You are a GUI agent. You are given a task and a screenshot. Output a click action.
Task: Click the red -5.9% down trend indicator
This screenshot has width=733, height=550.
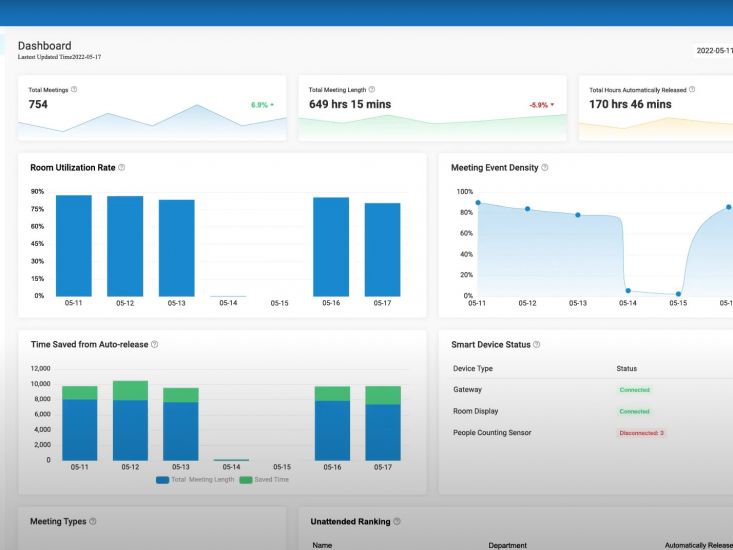pyautogui.click(x=540, y=104)
